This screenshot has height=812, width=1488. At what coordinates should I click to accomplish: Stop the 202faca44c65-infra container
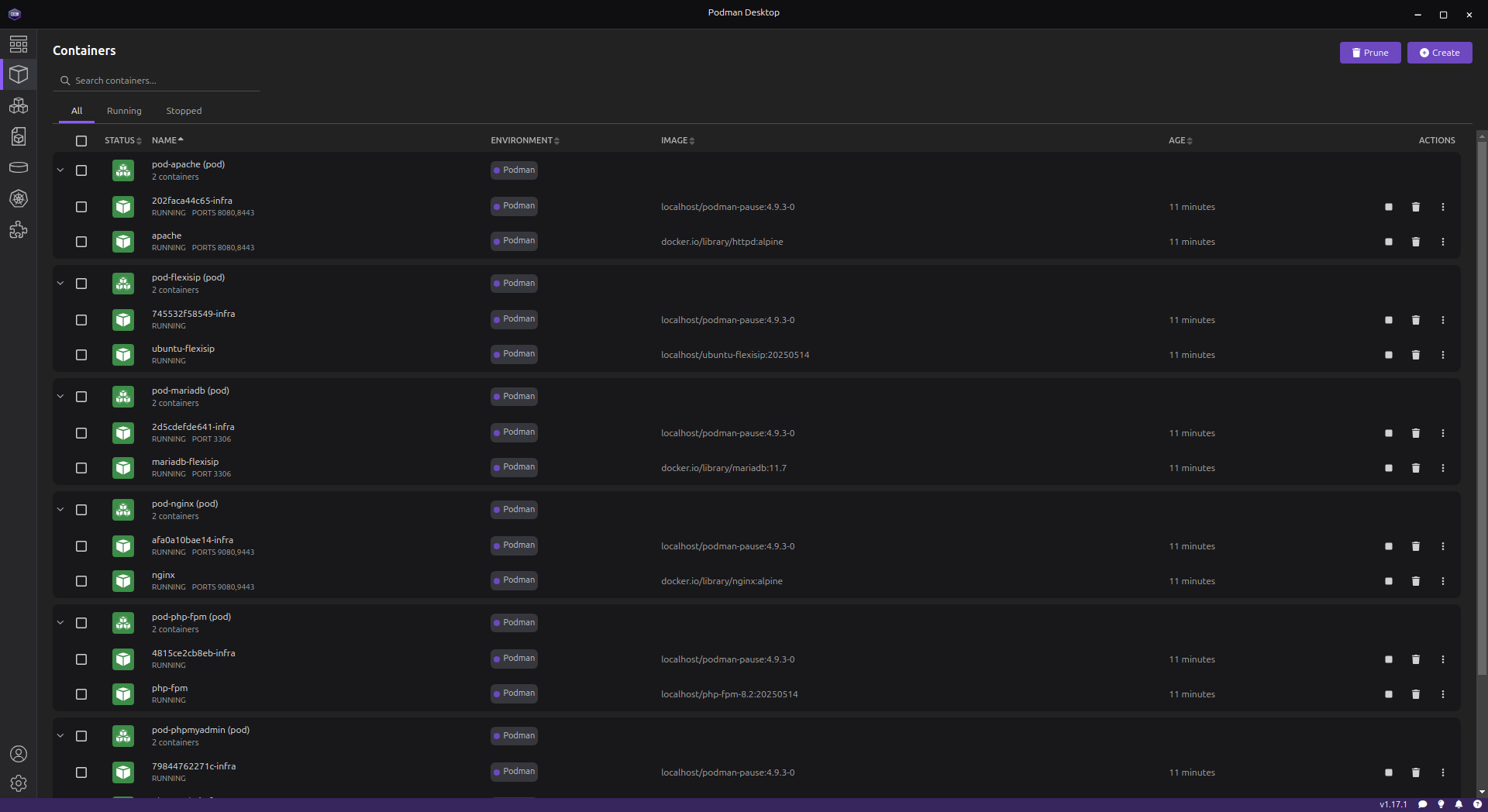[1389, 207]
